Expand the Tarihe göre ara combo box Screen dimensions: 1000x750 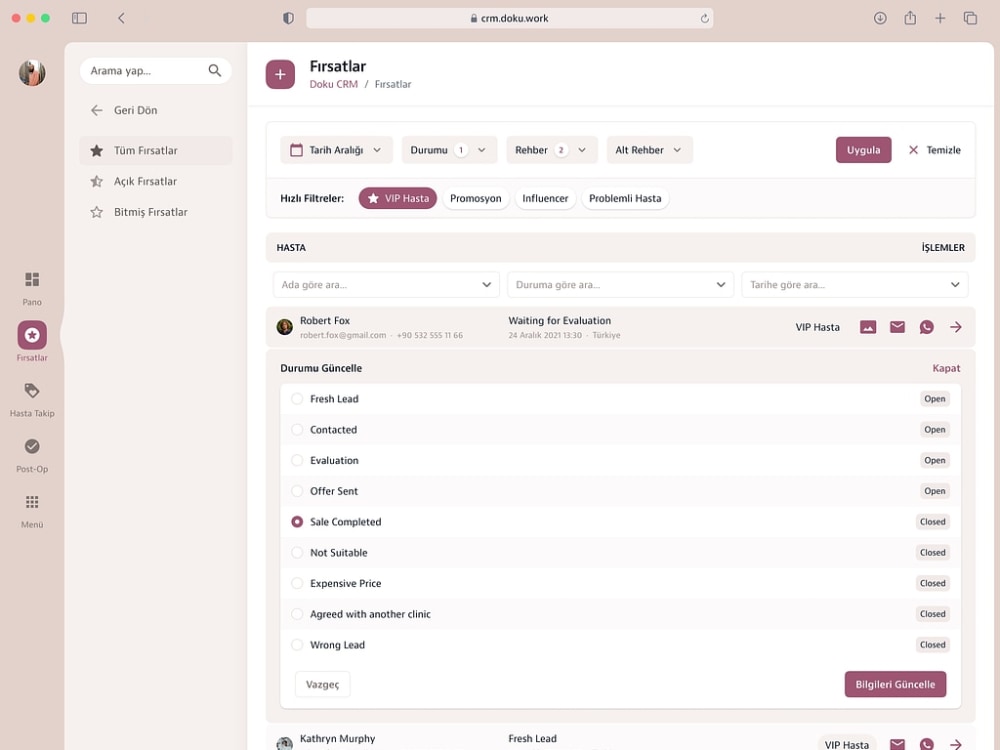[855, 284]
